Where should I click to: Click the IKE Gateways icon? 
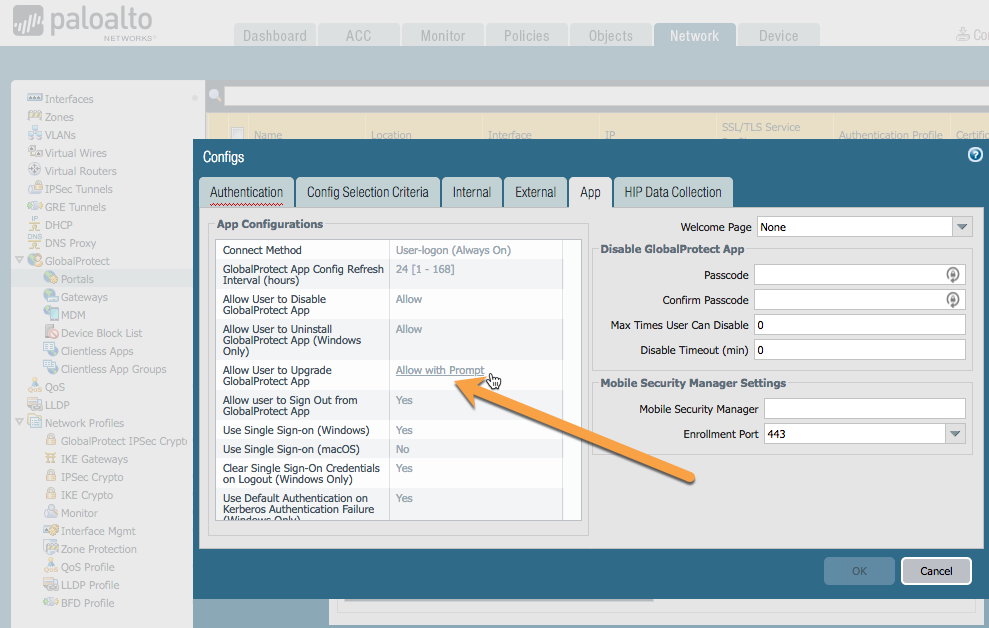tap(50, 458)
